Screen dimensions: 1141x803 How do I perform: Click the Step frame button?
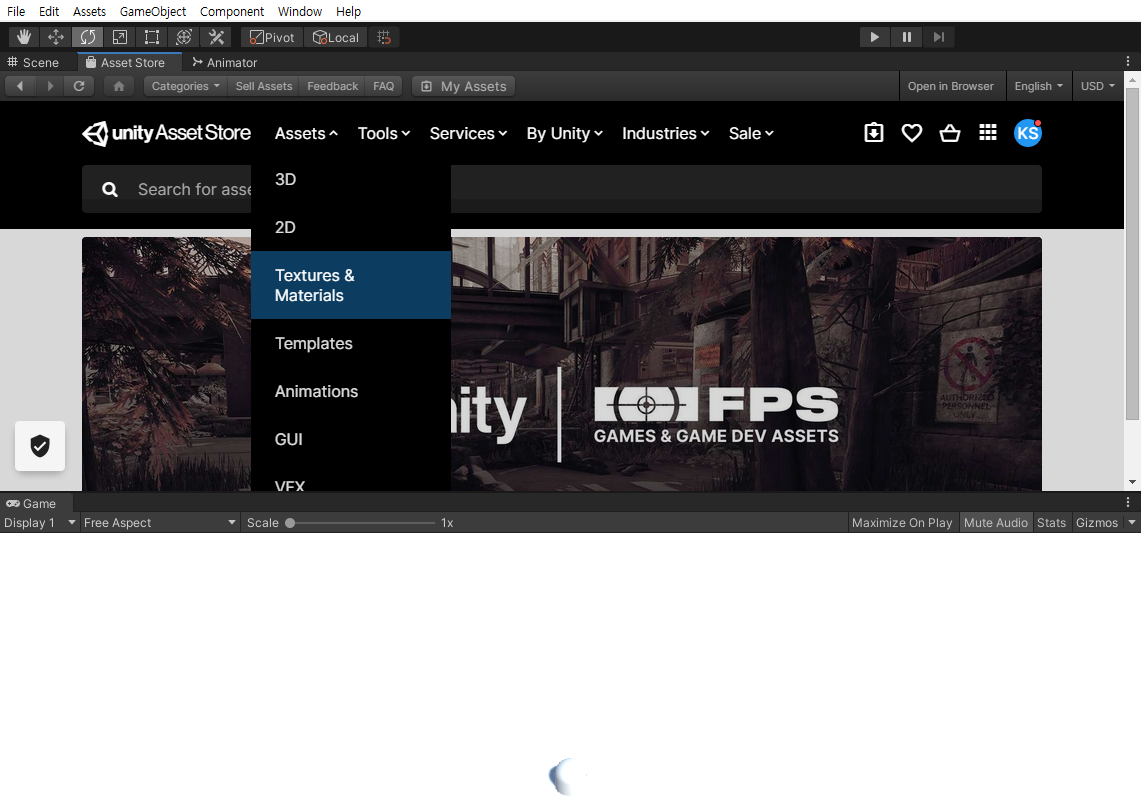(939, 37)
